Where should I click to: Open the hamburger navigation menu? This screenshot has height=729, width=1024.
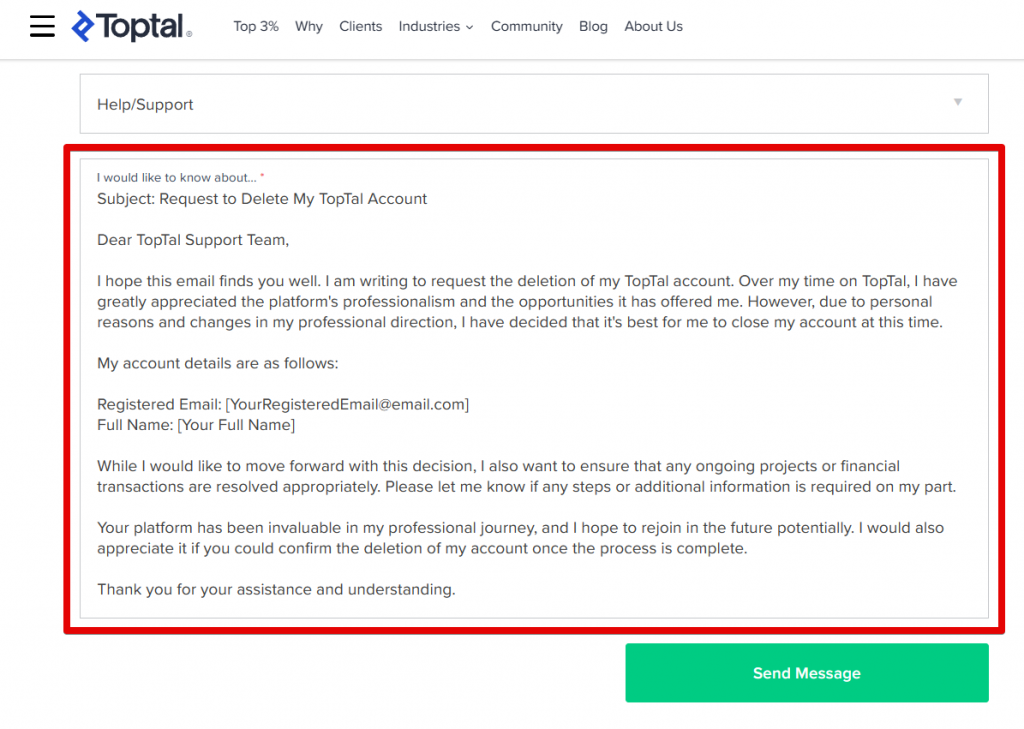pyautogui.click(x=41, y=26)
